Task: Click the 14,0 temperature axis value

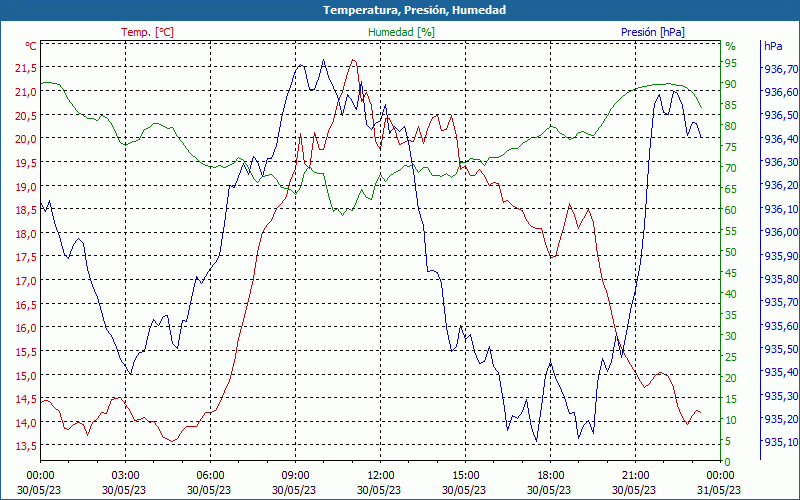Action: [x=26, y=422]
